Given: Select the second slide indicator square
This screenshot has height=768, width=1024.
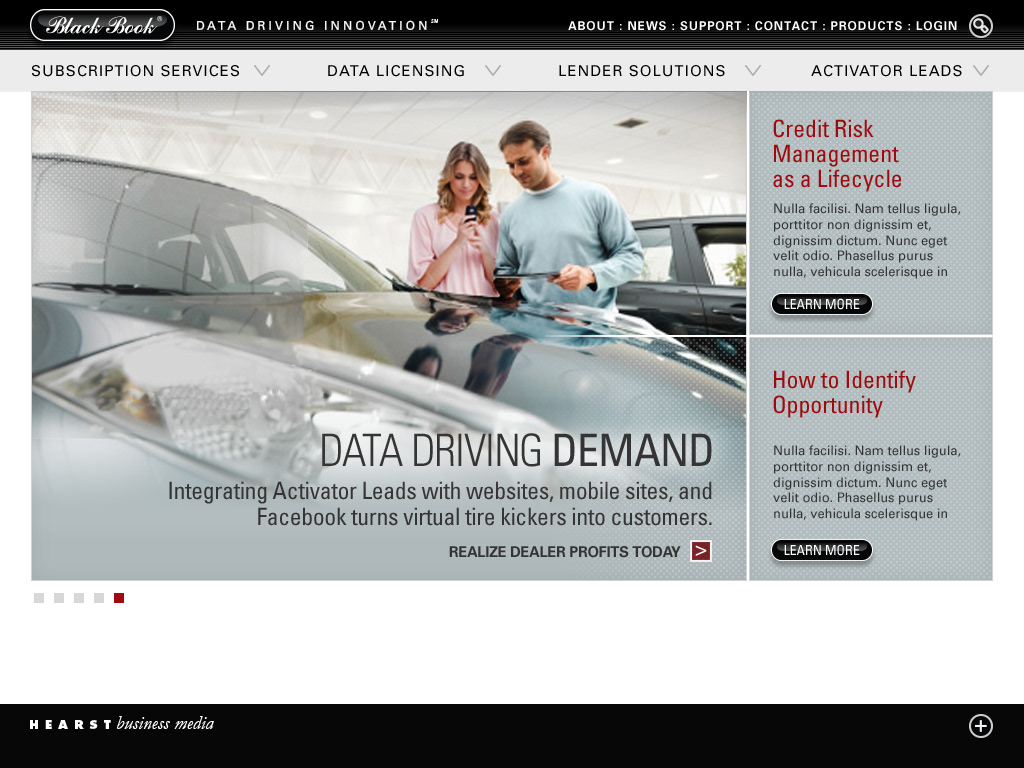Looking at the screenshot, I should click(59, 598).
